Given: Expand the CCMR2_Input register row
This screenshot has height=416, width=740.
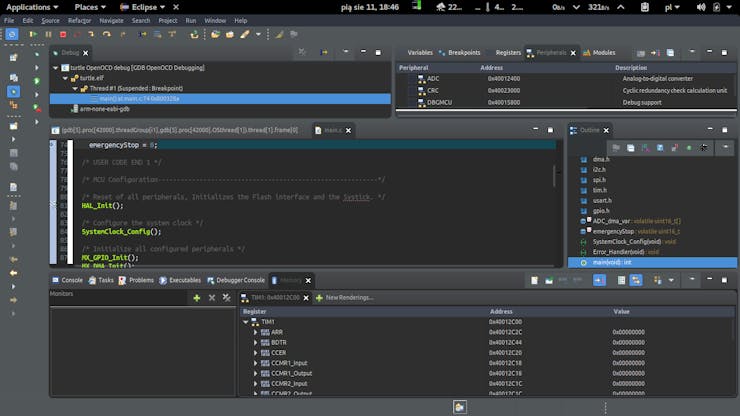Looking at the screenshot, I should [255, 384].
